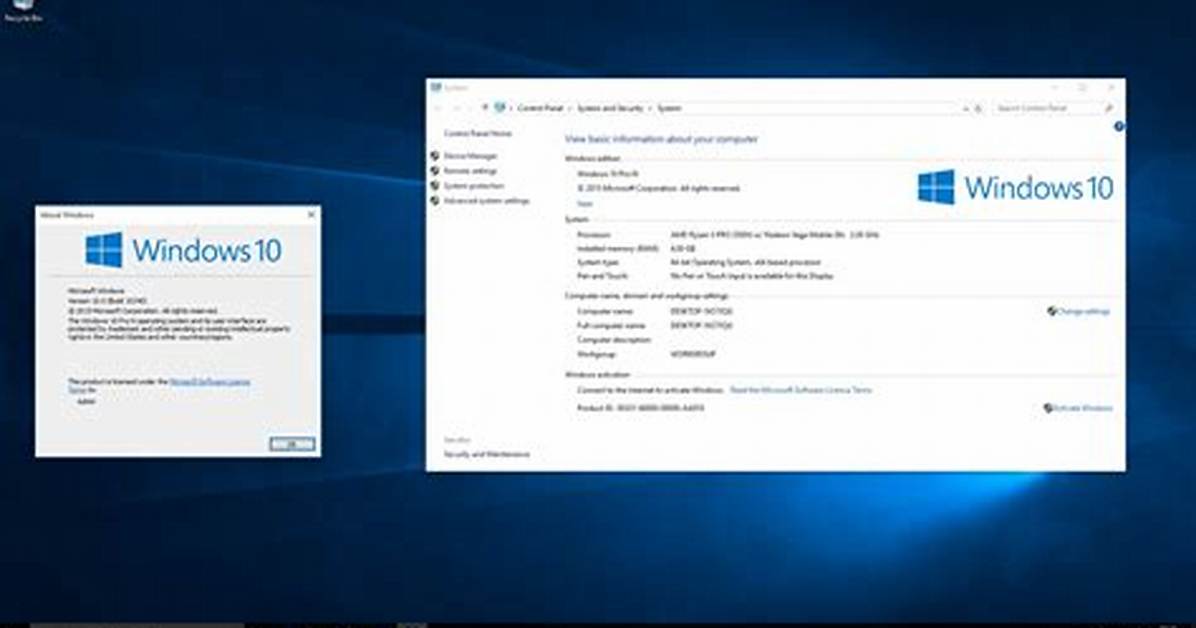The image size is (1196, 628).
Task: Open Advanced system settings link
Action: pyautogui.click(x=486, y=201)
